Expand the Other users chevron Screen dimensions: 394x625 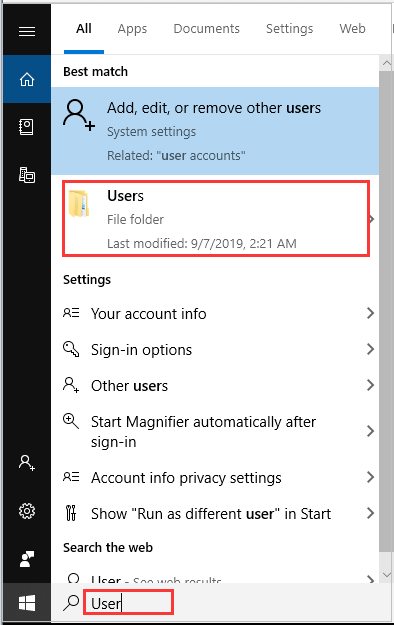pos(370,385)
